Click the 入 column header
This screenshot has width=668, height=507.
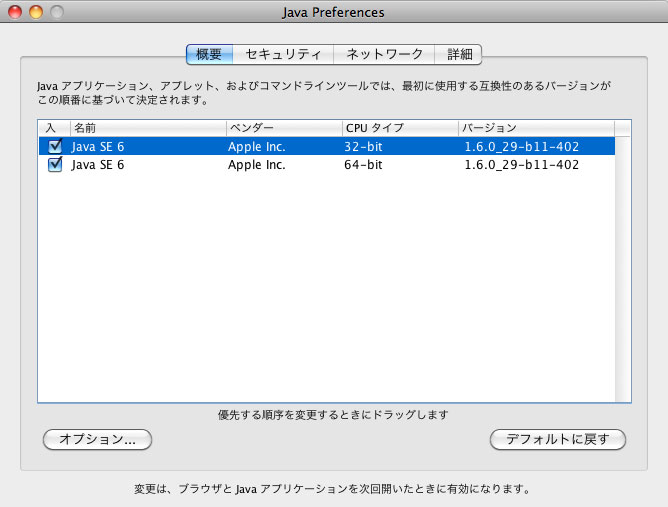(53, 128)
